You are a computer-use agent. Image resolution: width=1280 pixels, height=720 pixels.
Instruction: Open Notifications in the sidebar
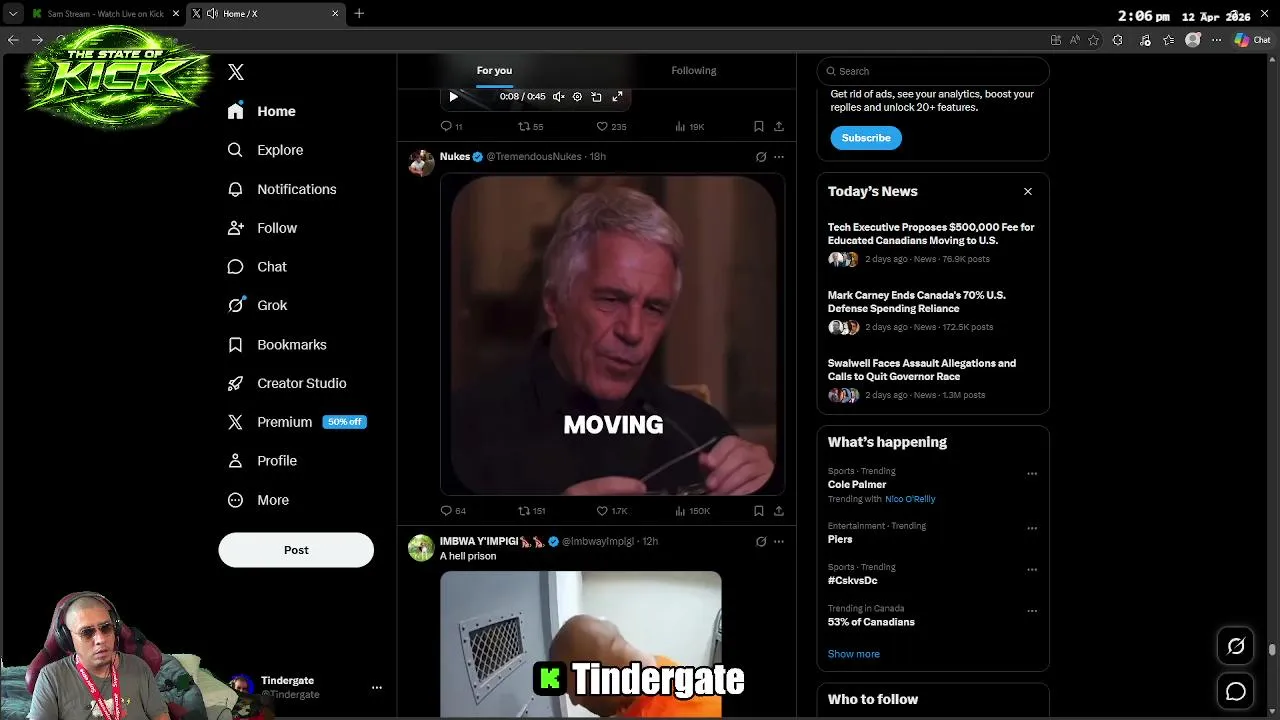pos(282,189)
